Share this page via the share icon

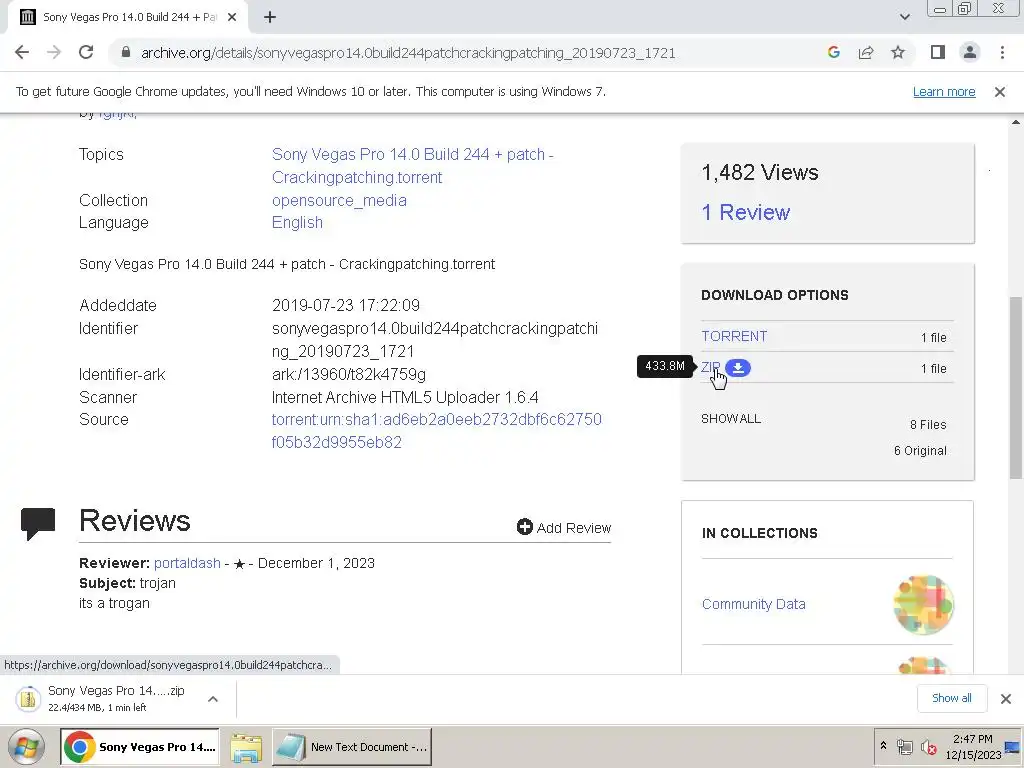tap(866, 53)
